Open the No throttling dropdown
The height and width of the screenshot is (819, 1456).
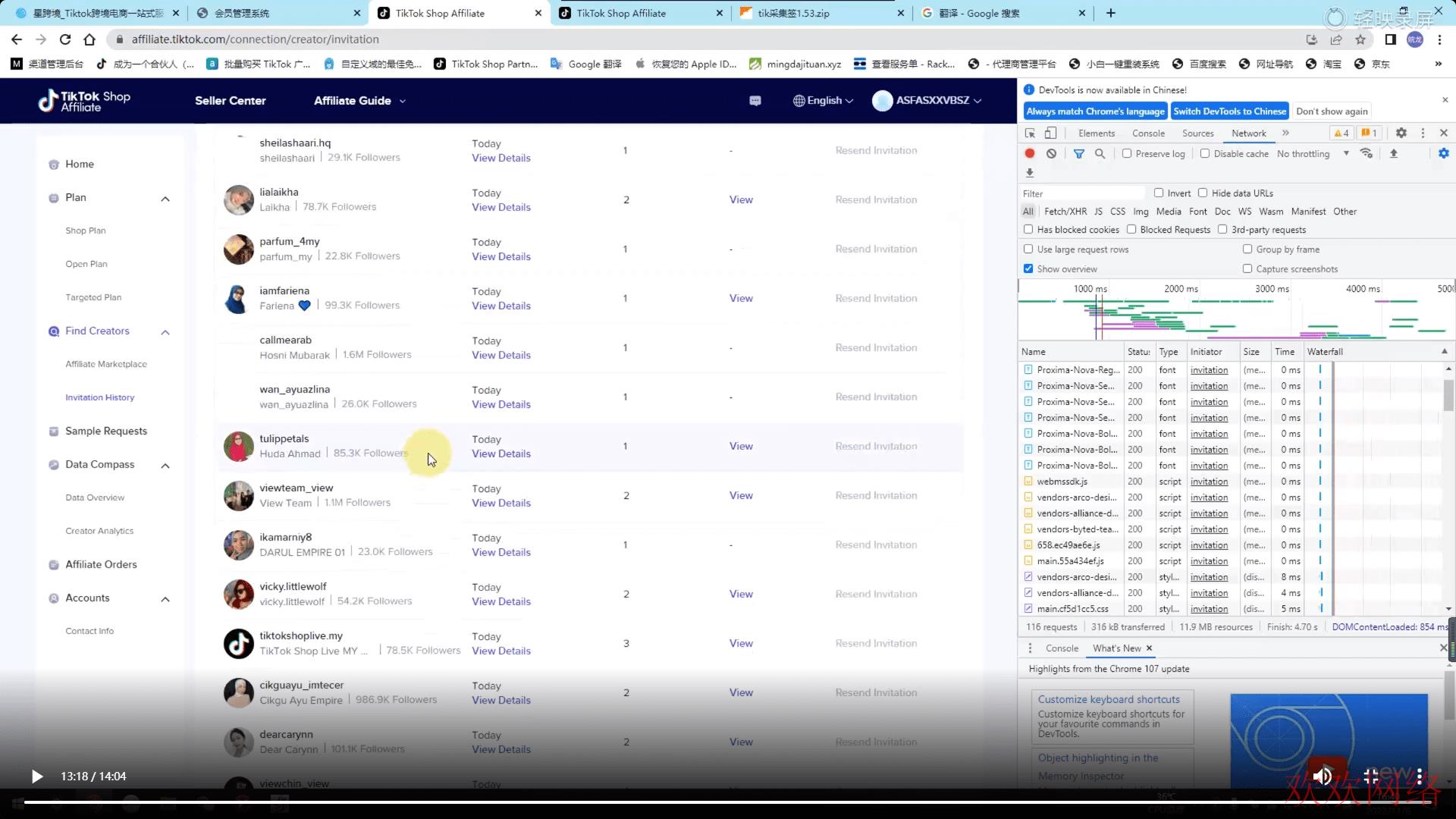coord(1313,153)
